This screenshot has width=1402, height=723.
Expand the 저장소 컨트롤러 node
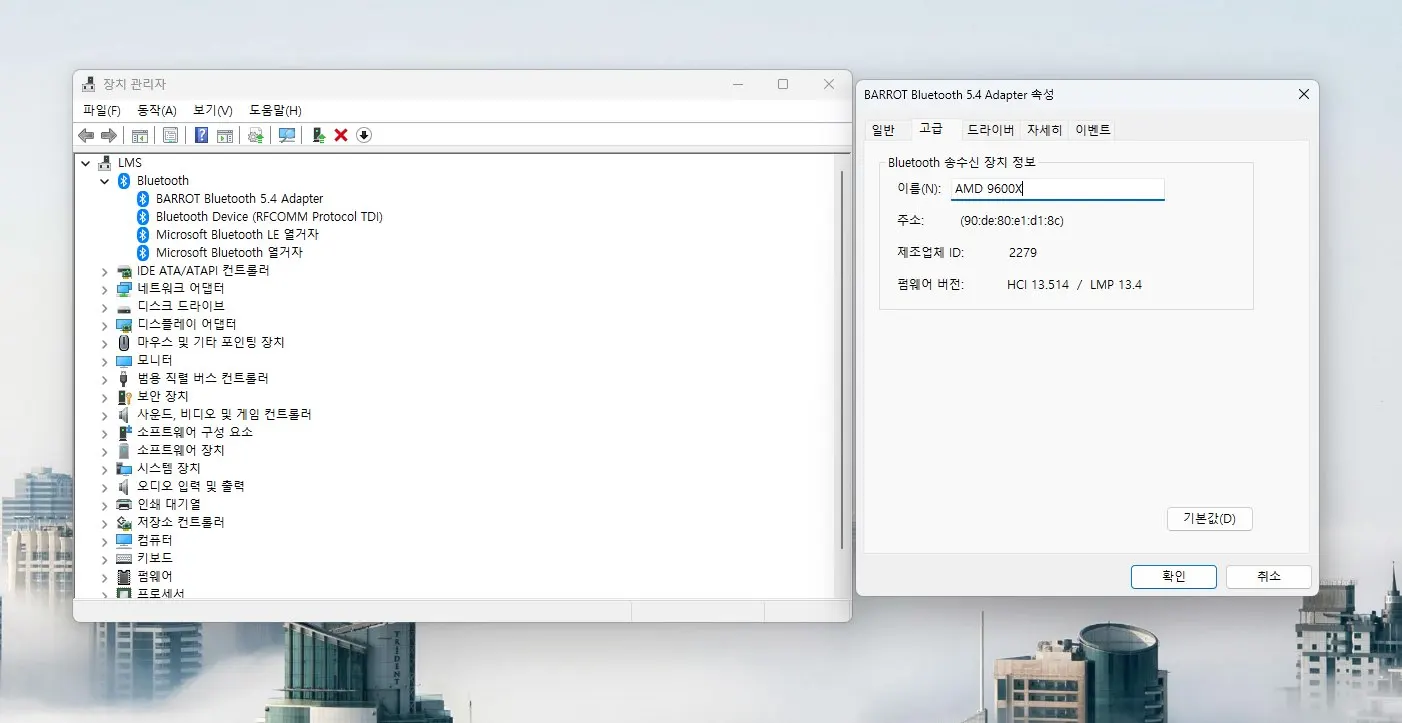(x=104, y=522)
